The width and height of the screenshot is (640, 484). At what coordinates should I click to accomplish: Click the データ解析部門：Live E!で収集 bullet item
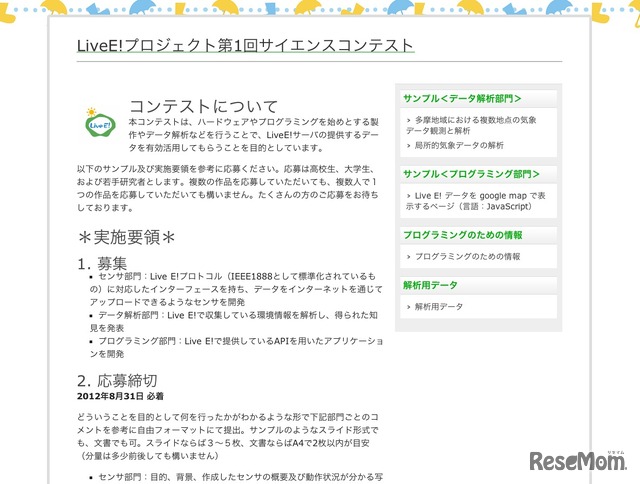tap(233, 321)
